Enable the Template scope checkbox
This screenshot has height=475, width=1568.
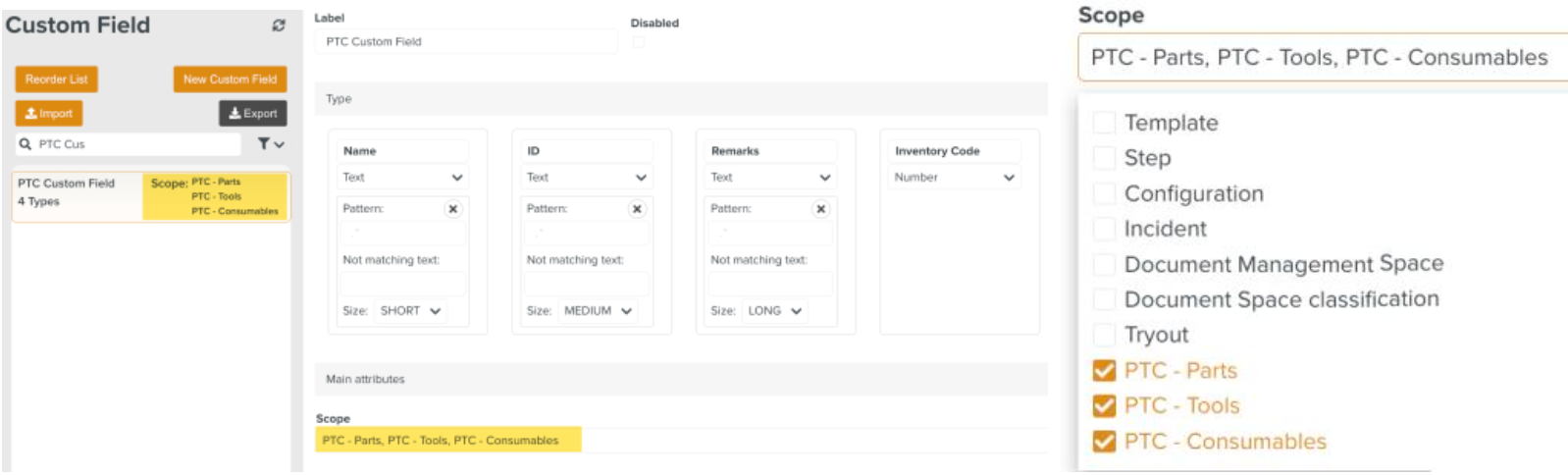point(1104,123)
